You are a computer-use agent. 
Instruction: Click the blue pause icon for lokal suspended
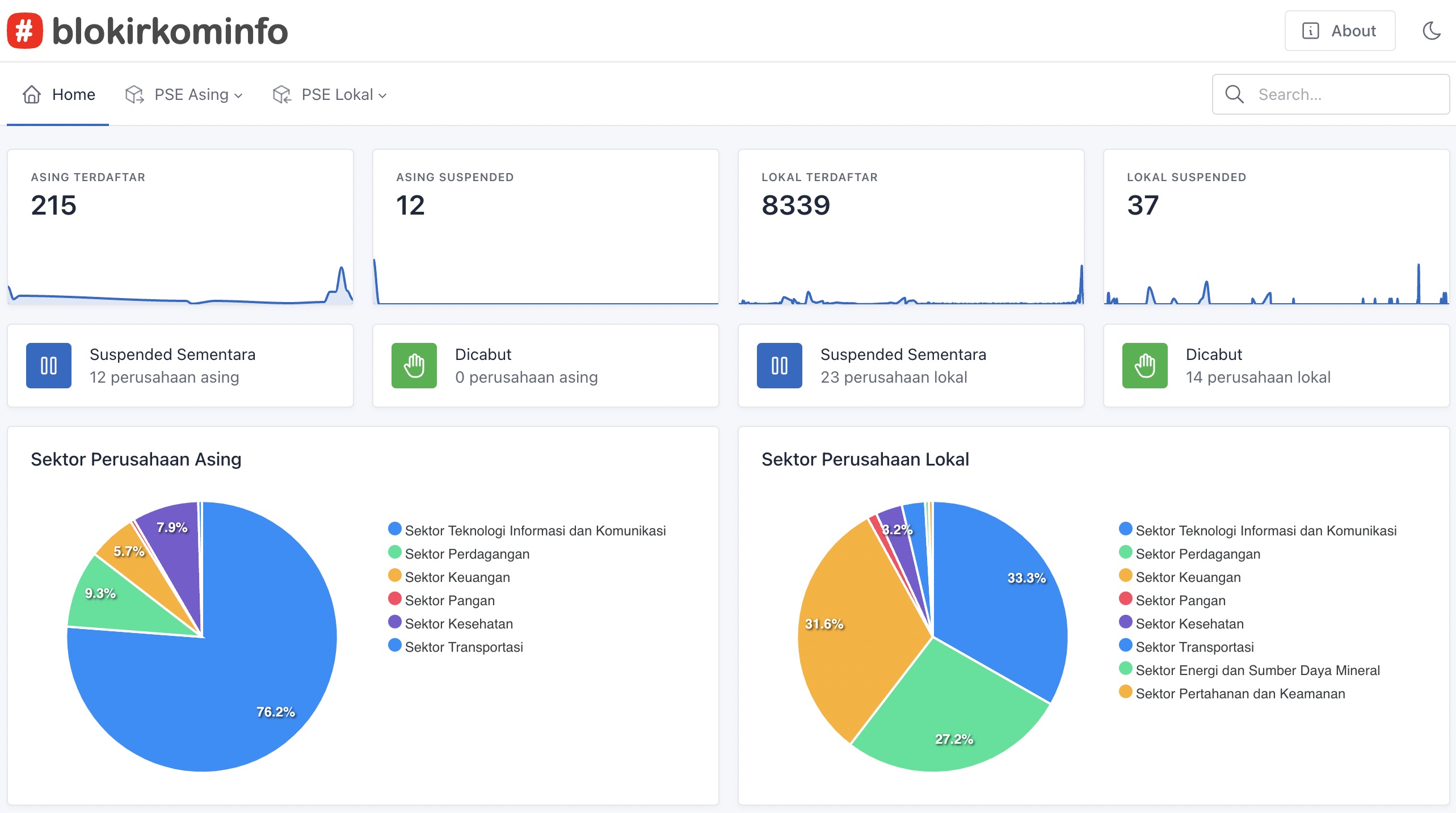779,366
